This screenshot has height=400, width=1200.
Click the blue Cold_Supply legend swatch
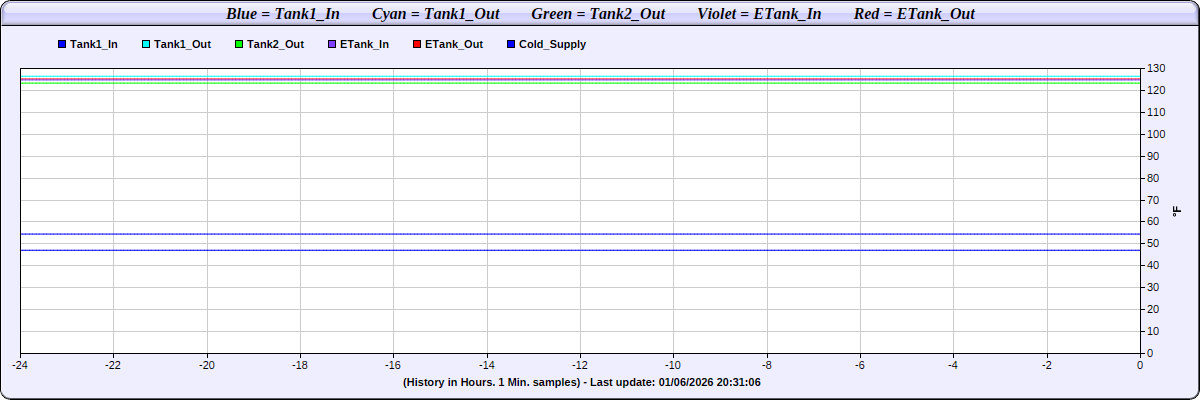(x=511, y=45)
